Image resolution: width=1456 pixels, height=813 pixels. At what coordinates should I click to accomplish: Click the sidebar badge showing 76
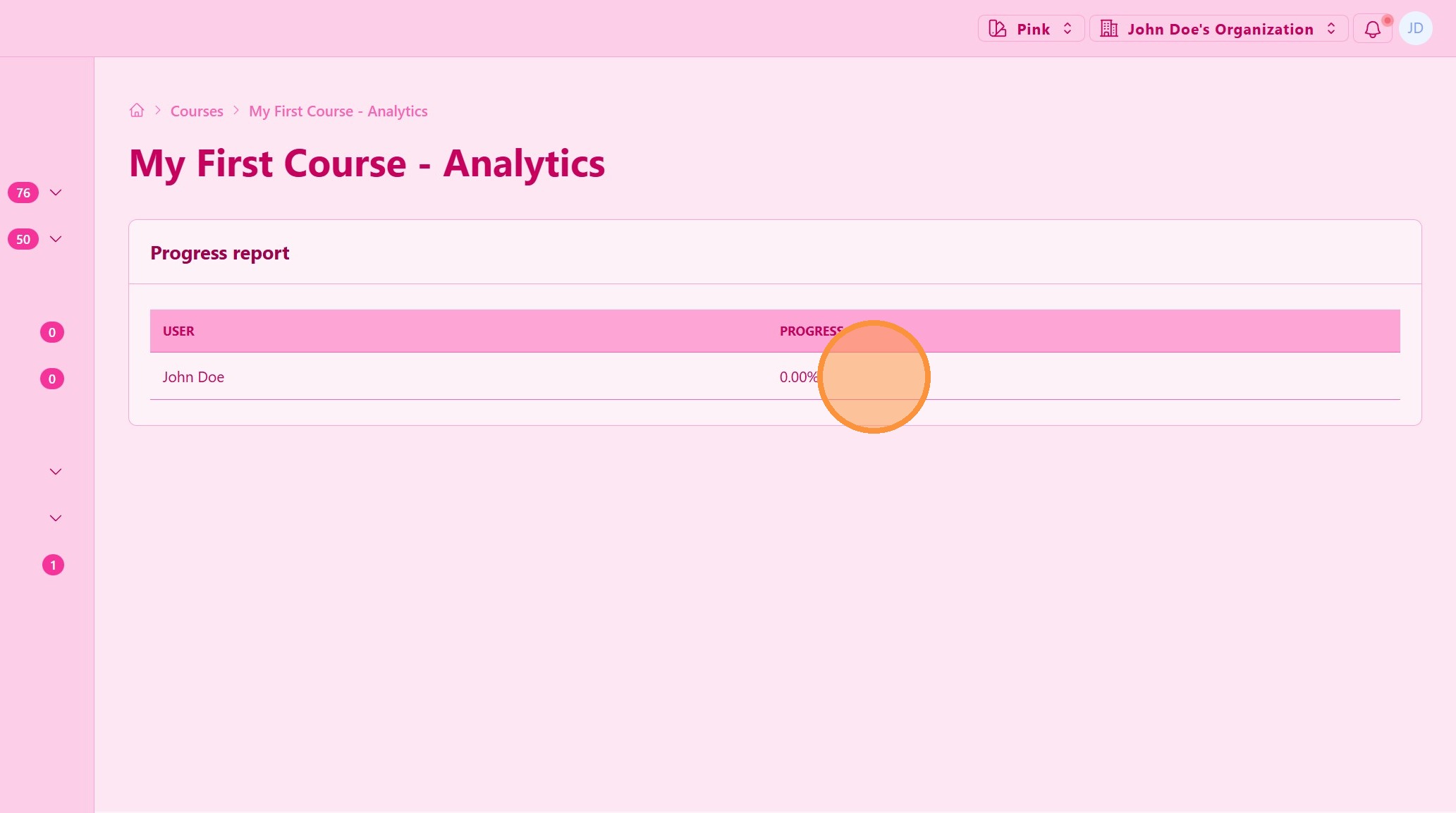coord(23,192)
